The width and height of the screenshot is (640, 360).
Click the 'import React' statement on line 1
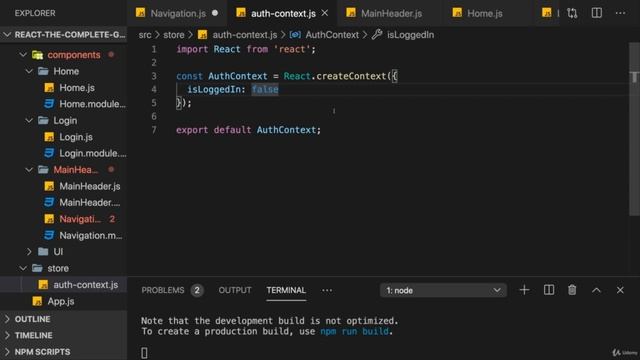coord(208,49)
